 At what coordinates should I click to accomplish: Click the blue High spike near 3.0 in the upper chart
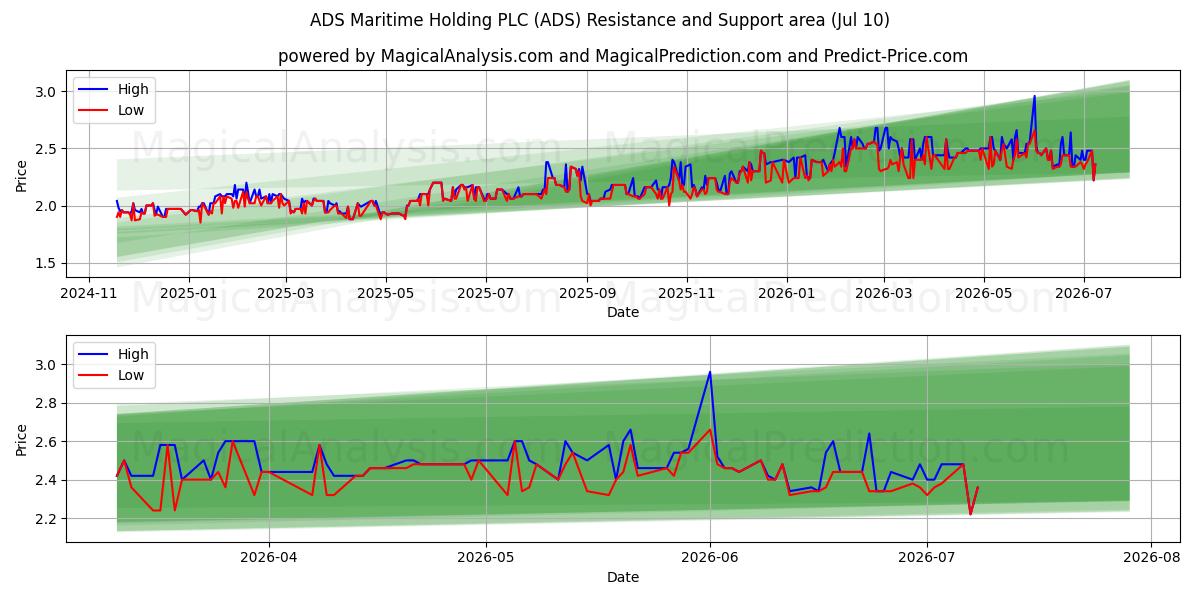(1035, 97)
